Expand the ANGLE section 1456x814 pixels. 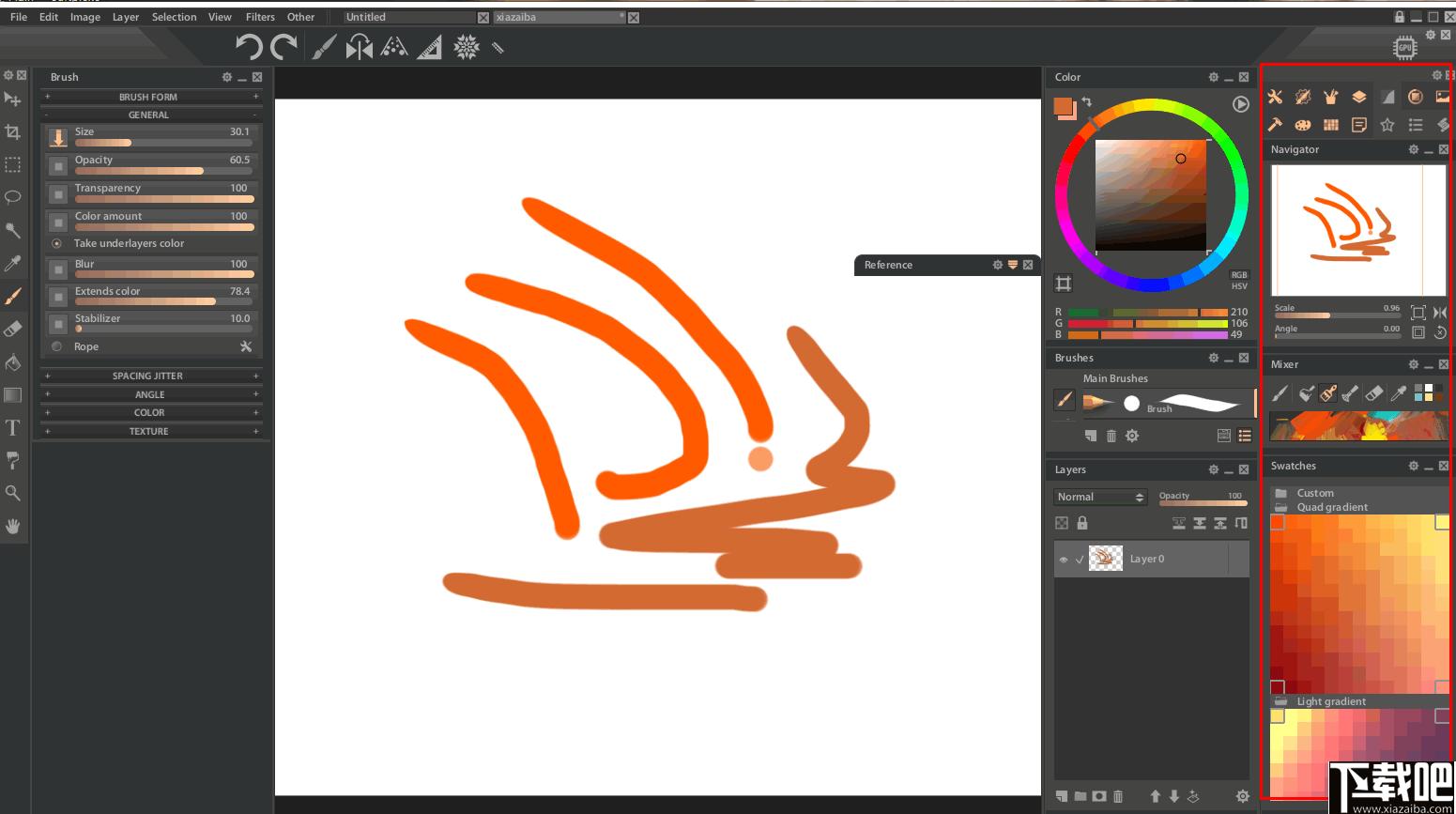point(151,394)
